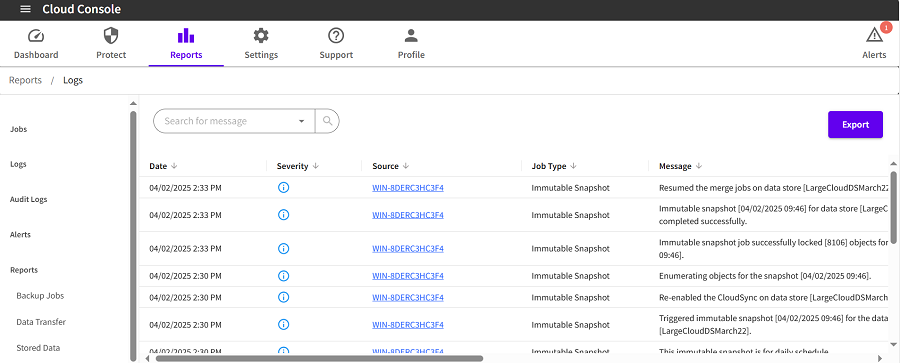This screenshot has width=900, height=363.
Task: Click the horizontal scrollbar under the table
Action: coord(319,358)
